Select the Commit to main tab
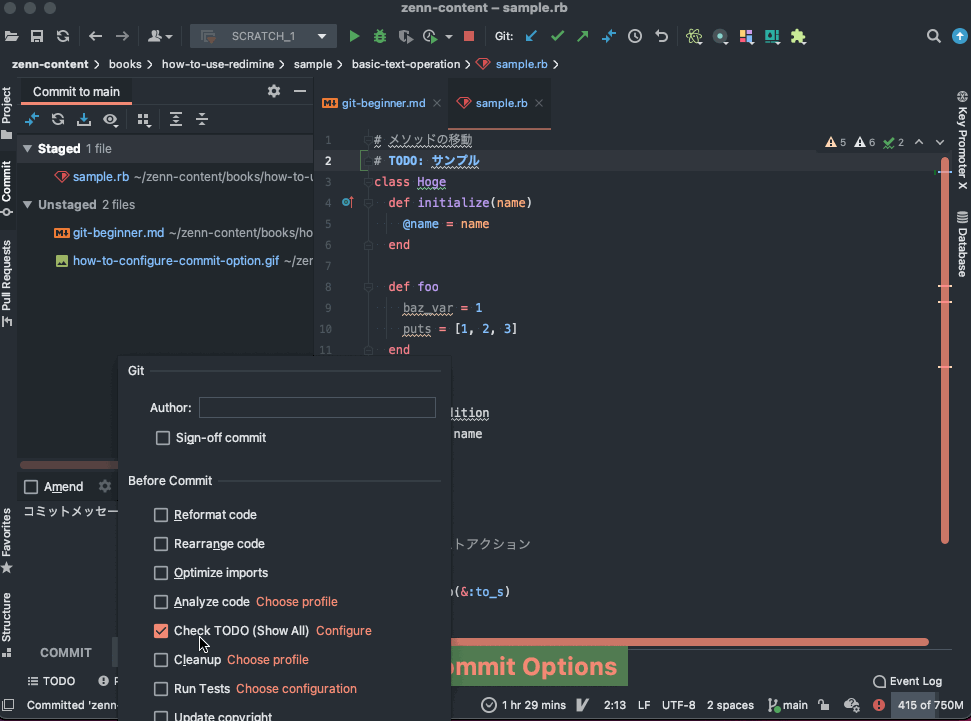Viewport: 971px width, 721px height. click(x=76, y=91)
